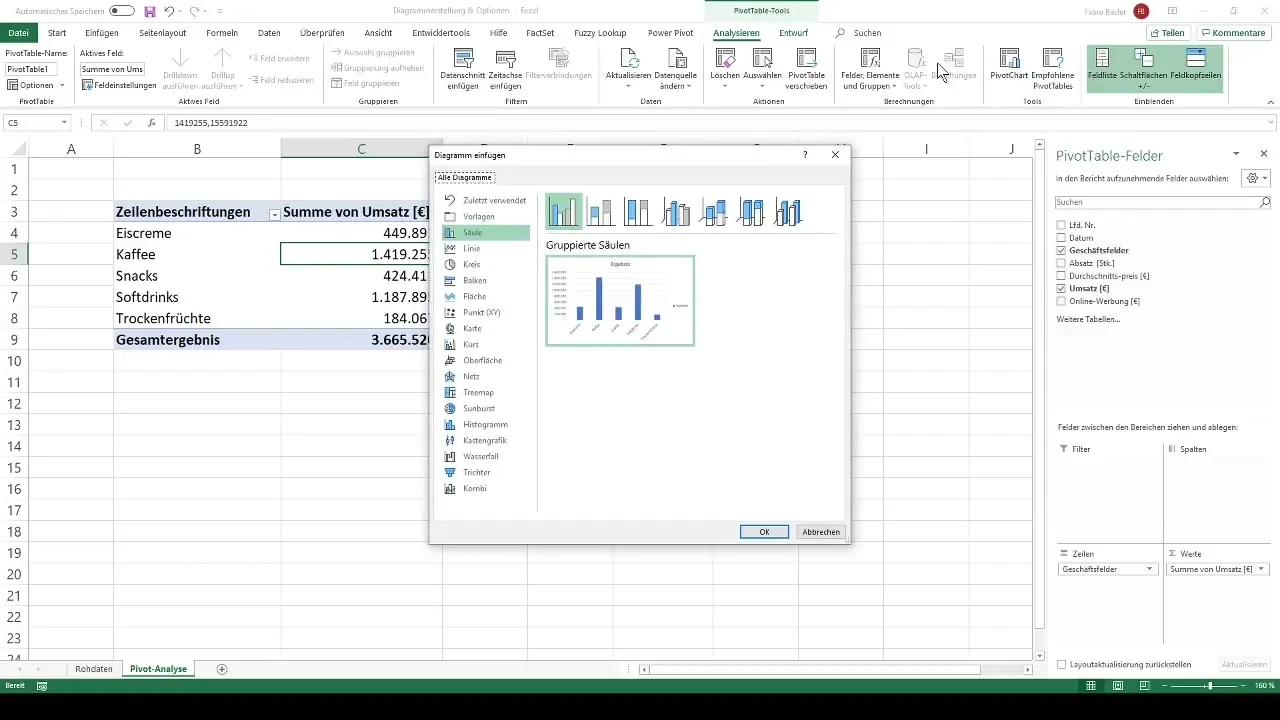Image resolution: width=1280 pixels, height=720 pixels.
Task: Toggle Automatisches Speichern switch
Action: click(x=122, y=11)
